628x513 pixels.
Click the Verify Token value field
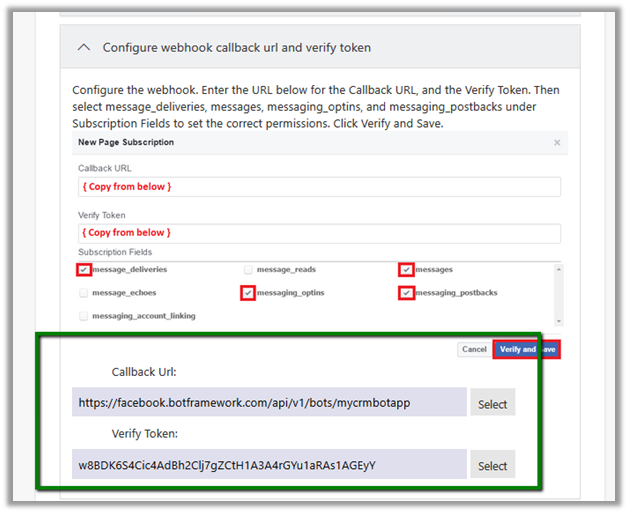pyautogui.click(x=269, y=465)
